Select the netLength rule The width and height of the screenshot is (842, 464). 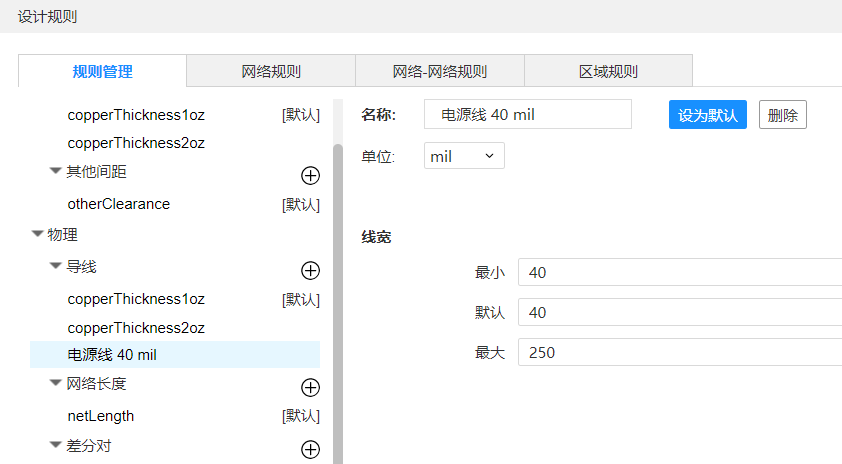coord(101,416)
